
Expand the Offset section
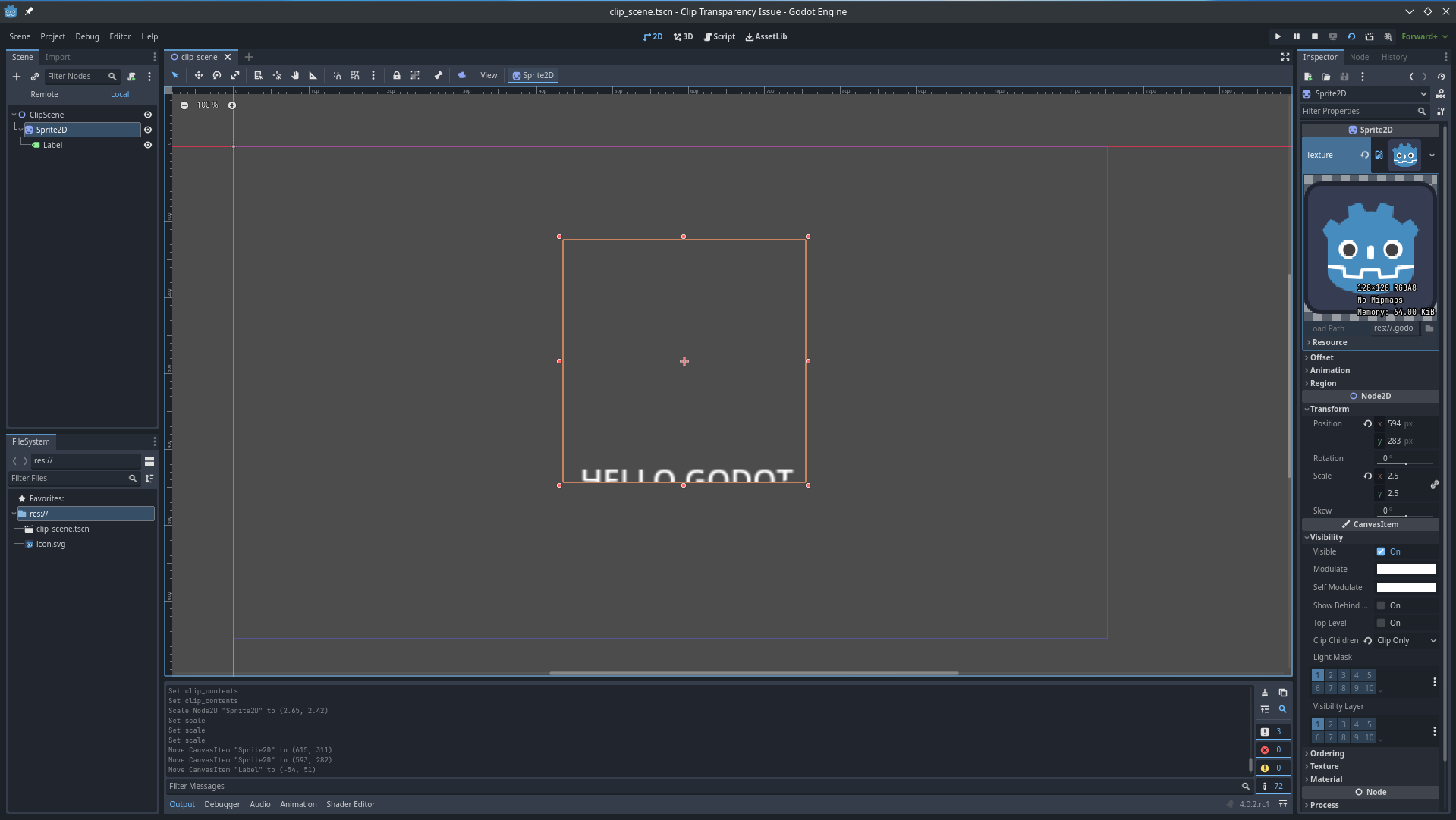[1370, 357]
